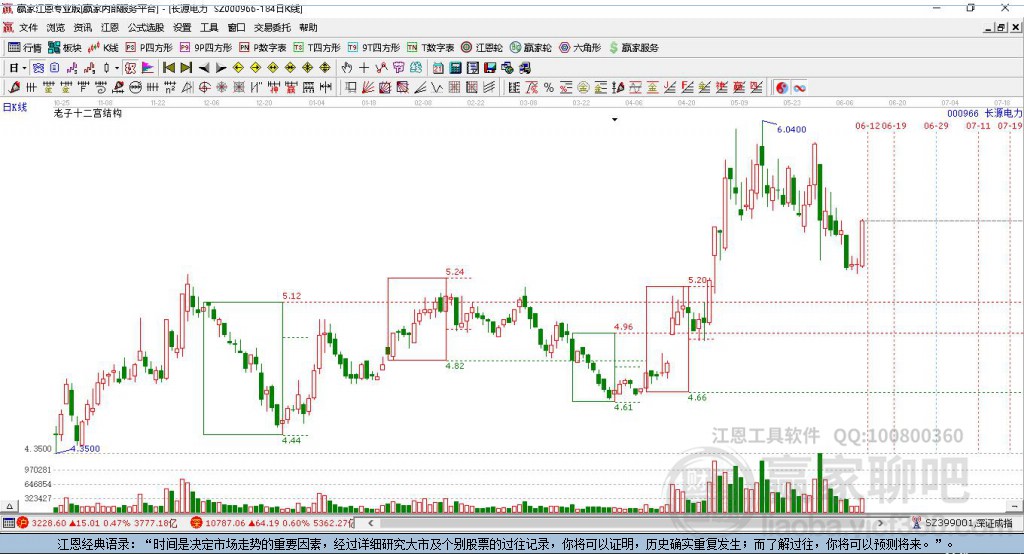Open the 9T四方形 tool
1024x554 pixels.
(x=374, y=48)
